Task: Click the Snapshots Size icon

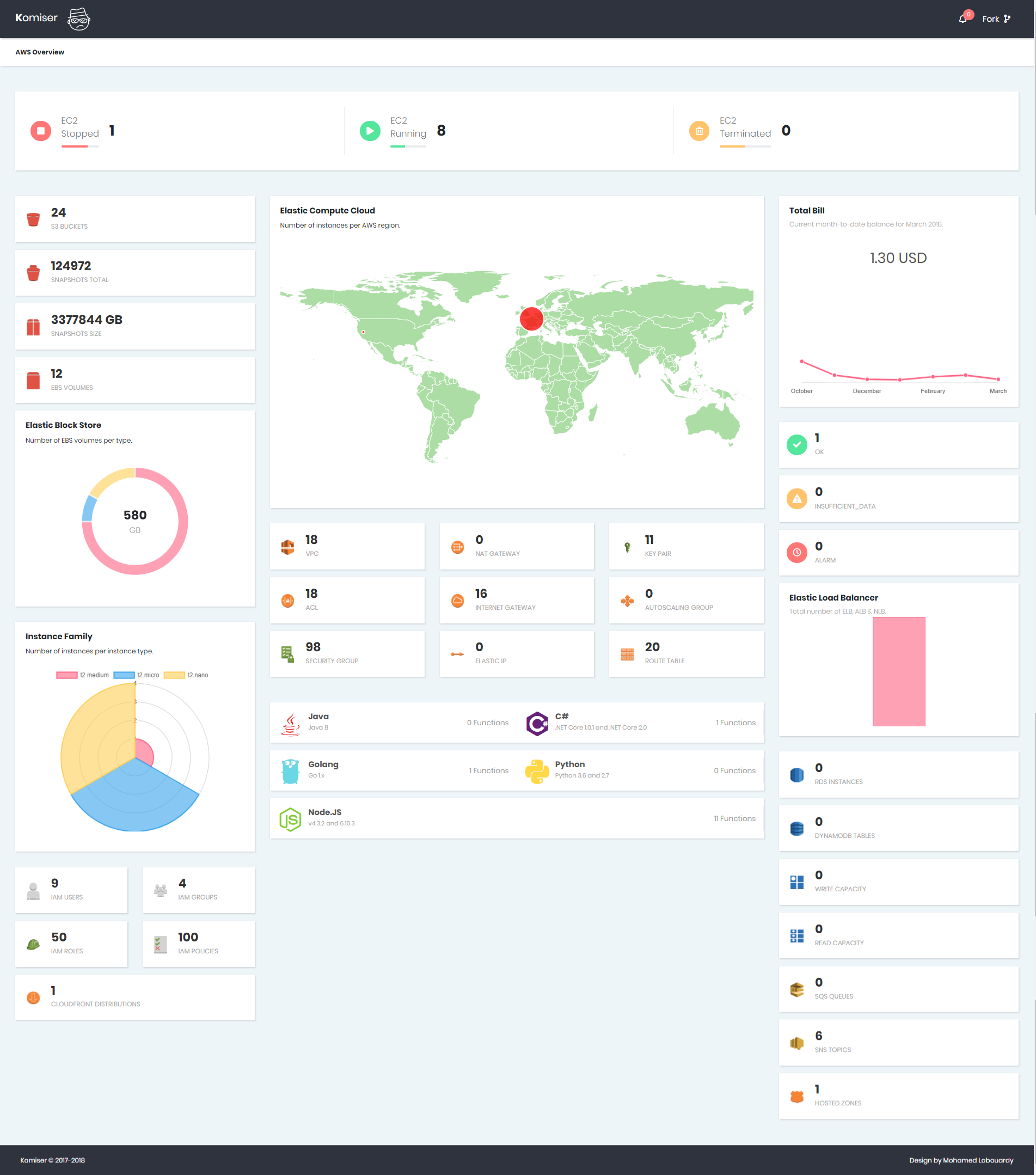Action: 33,327
